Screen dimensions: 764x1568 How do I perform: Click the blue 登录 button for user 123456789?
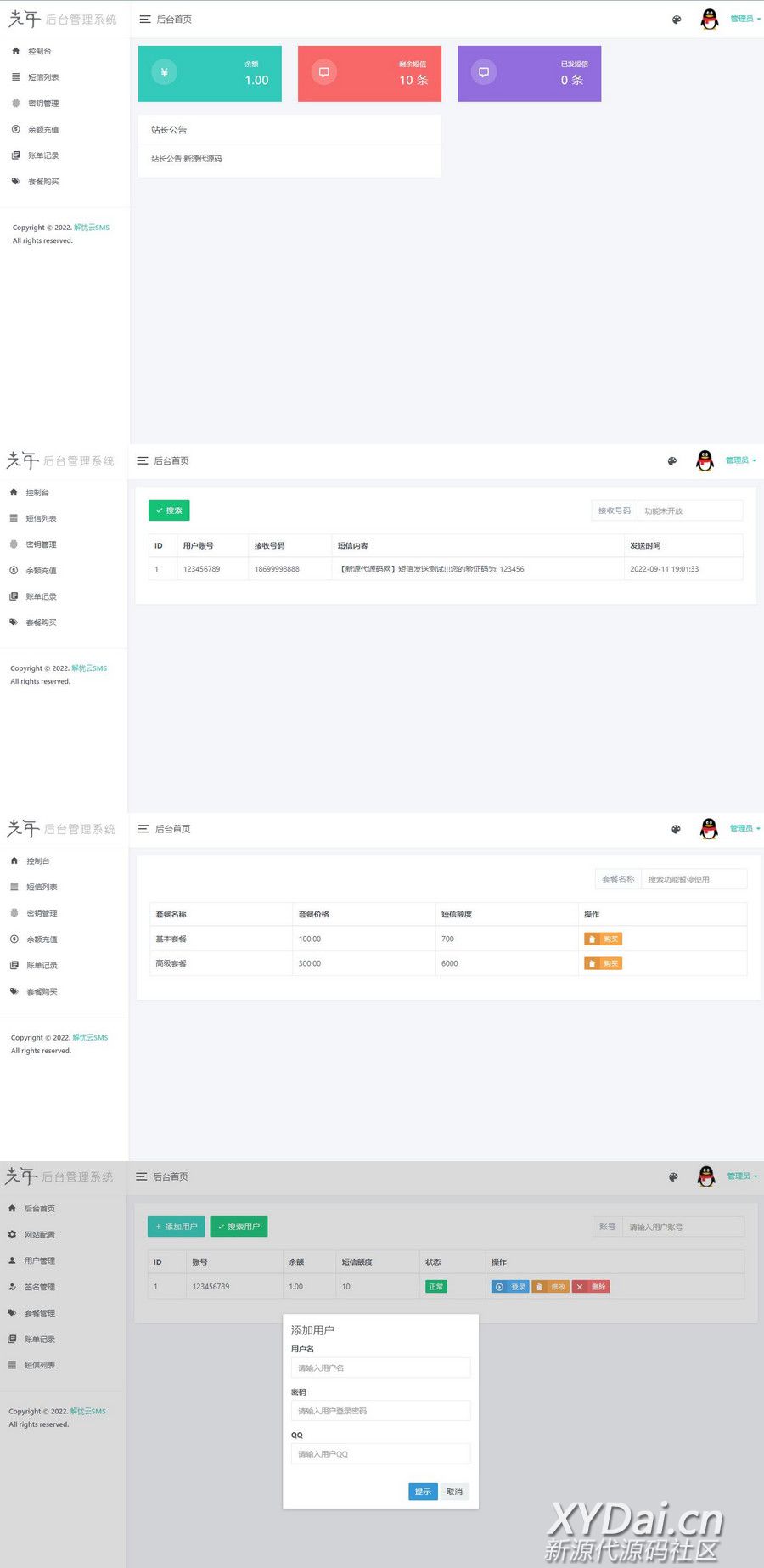(510, 1287)
